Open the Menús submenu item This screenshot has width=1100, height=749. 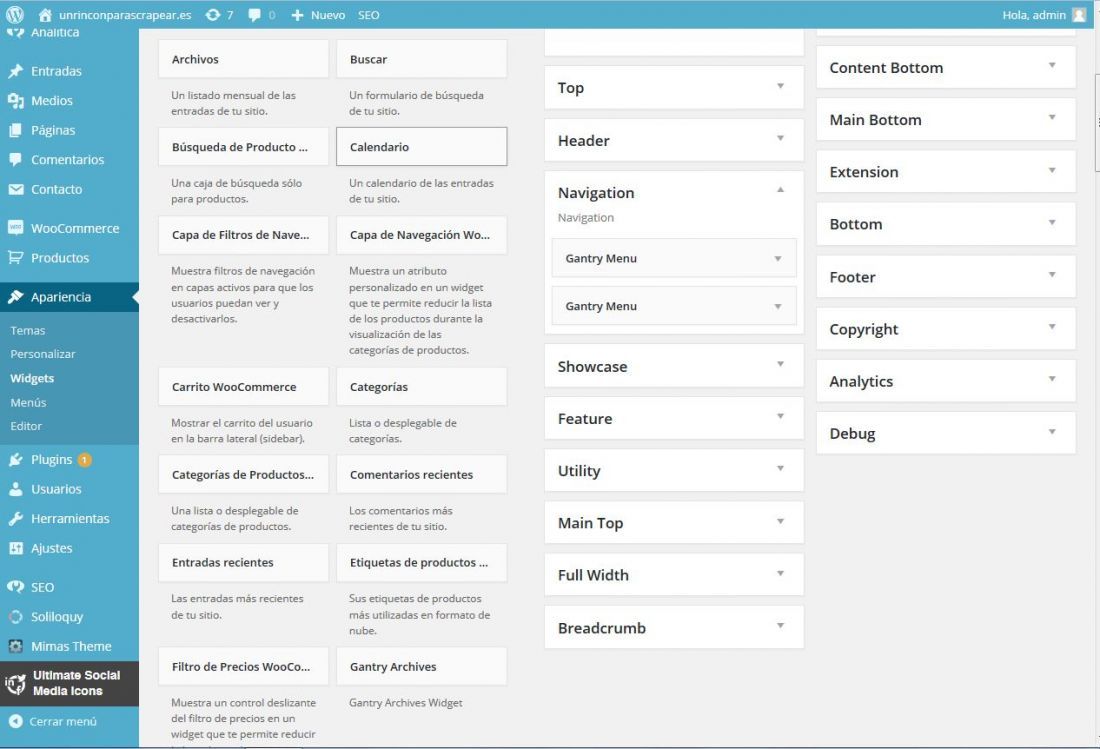28,403
